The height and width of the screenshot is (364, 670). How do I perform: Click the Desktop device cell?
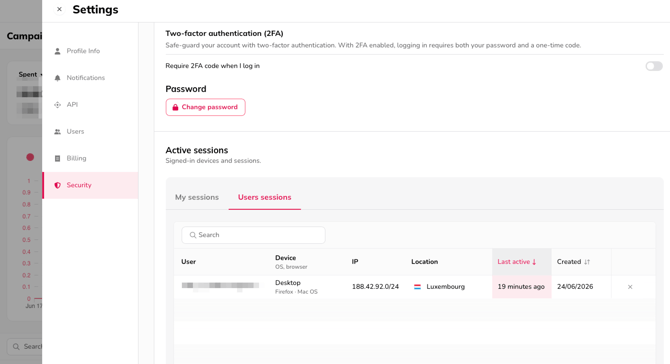(296, 287)
